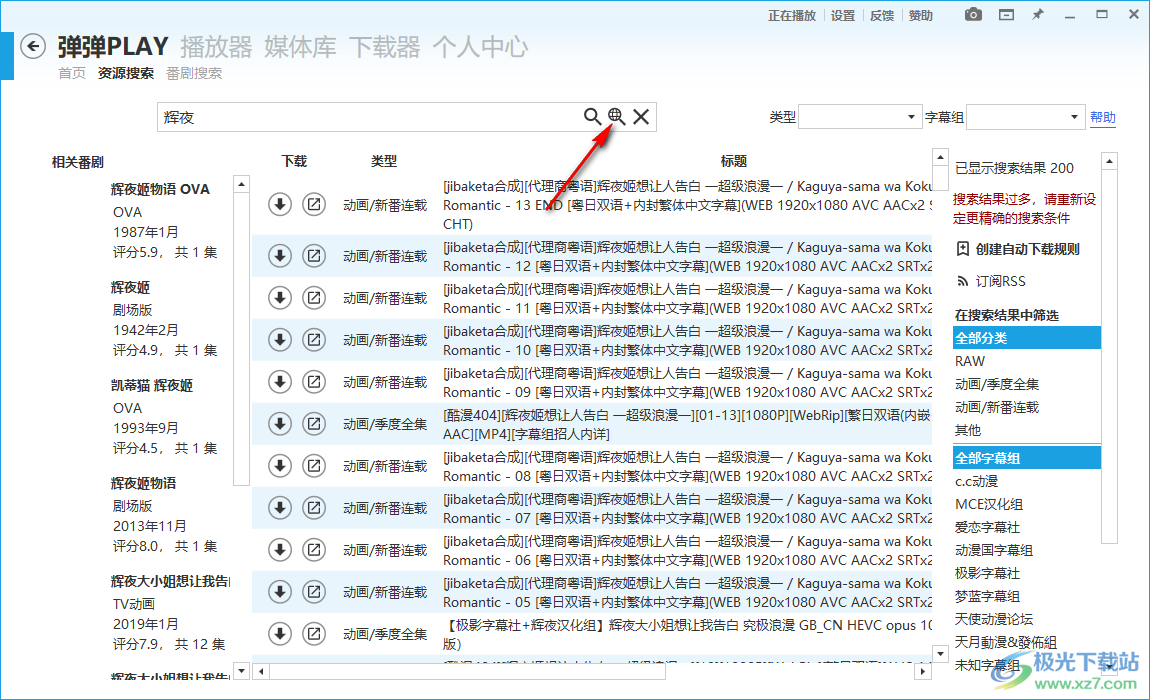
Task: Open the 字幕组 dropdown
Action: [1025, 117]
